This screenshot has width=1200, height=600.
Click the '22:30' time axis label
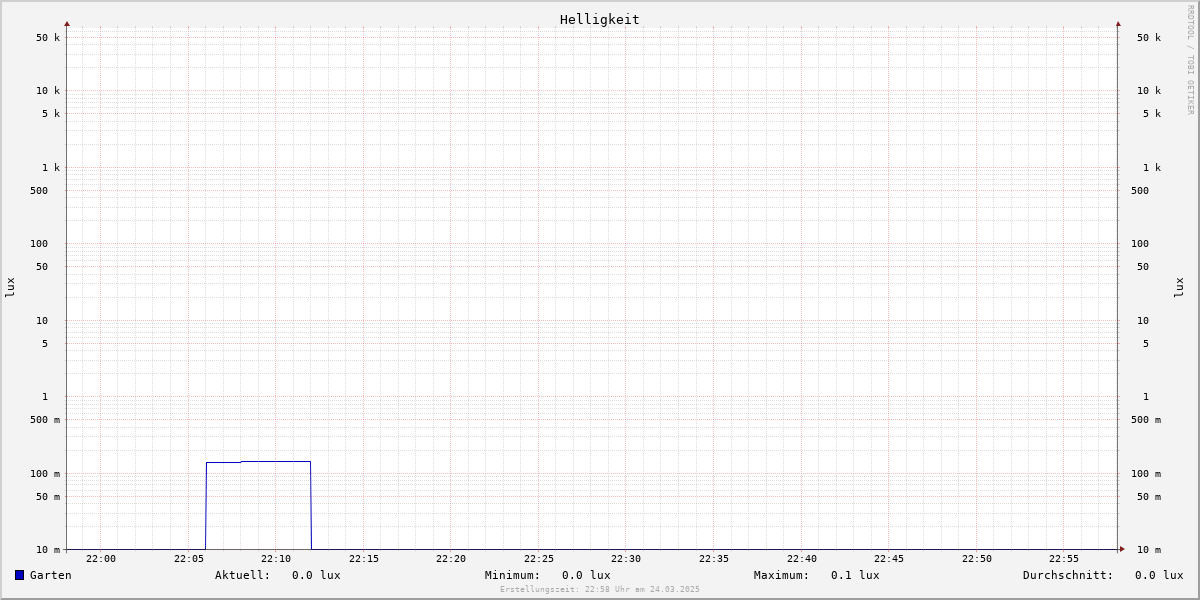coord(626,559)
